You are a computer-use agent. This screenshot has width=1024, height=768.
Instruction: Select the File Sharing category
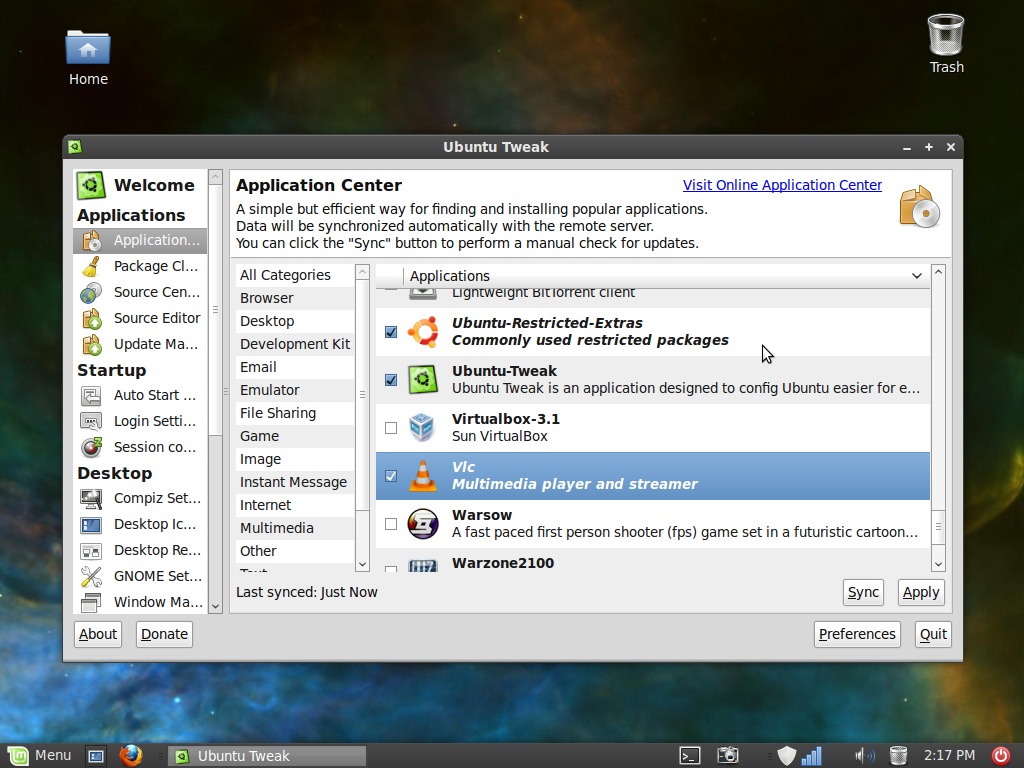pyautogui.click(x=295, y=413)
